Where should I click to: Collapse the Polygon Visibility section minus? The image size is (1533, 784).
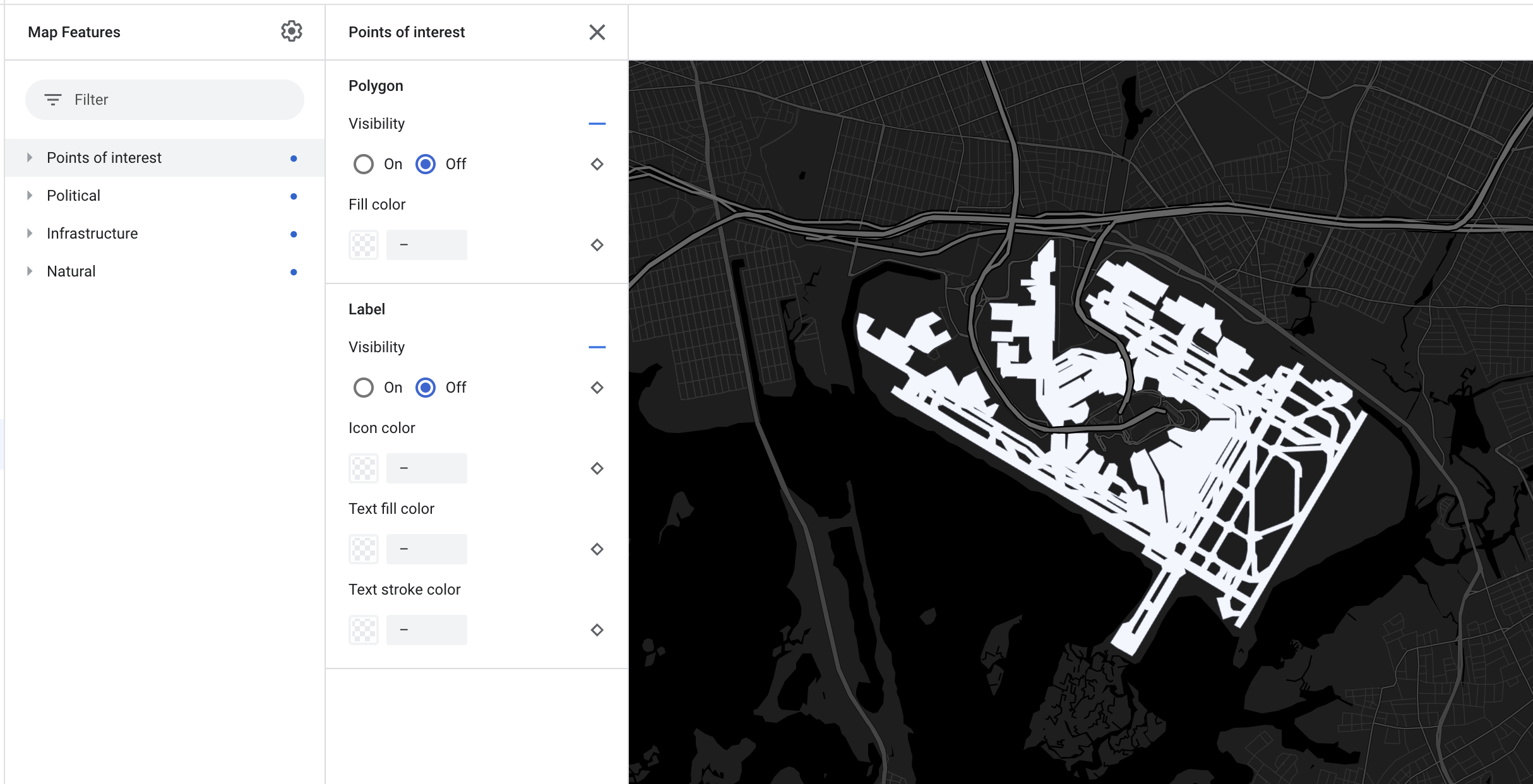[597, 124]
